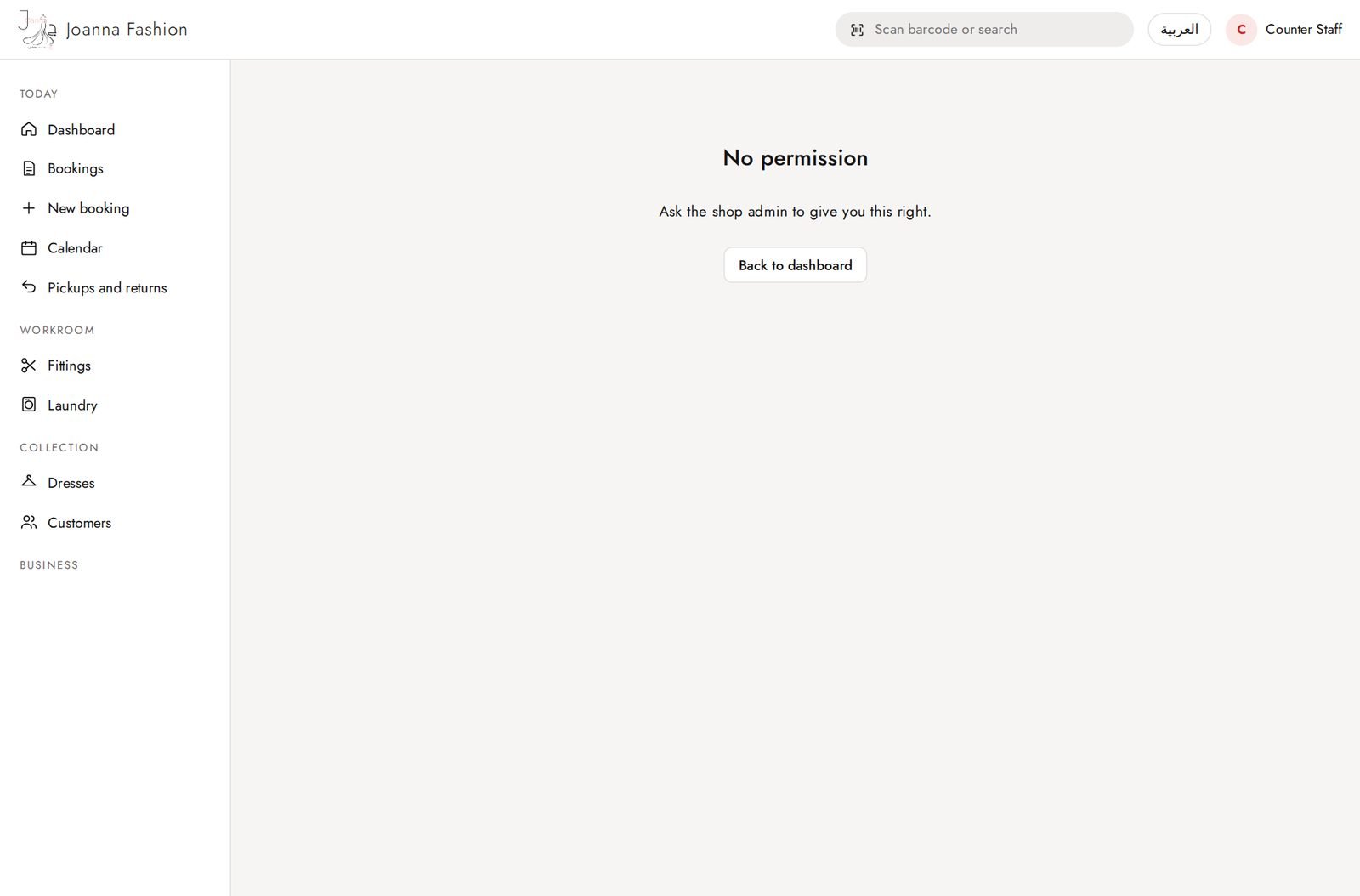Select New booking in the sidebar

(x=115, y=208)
